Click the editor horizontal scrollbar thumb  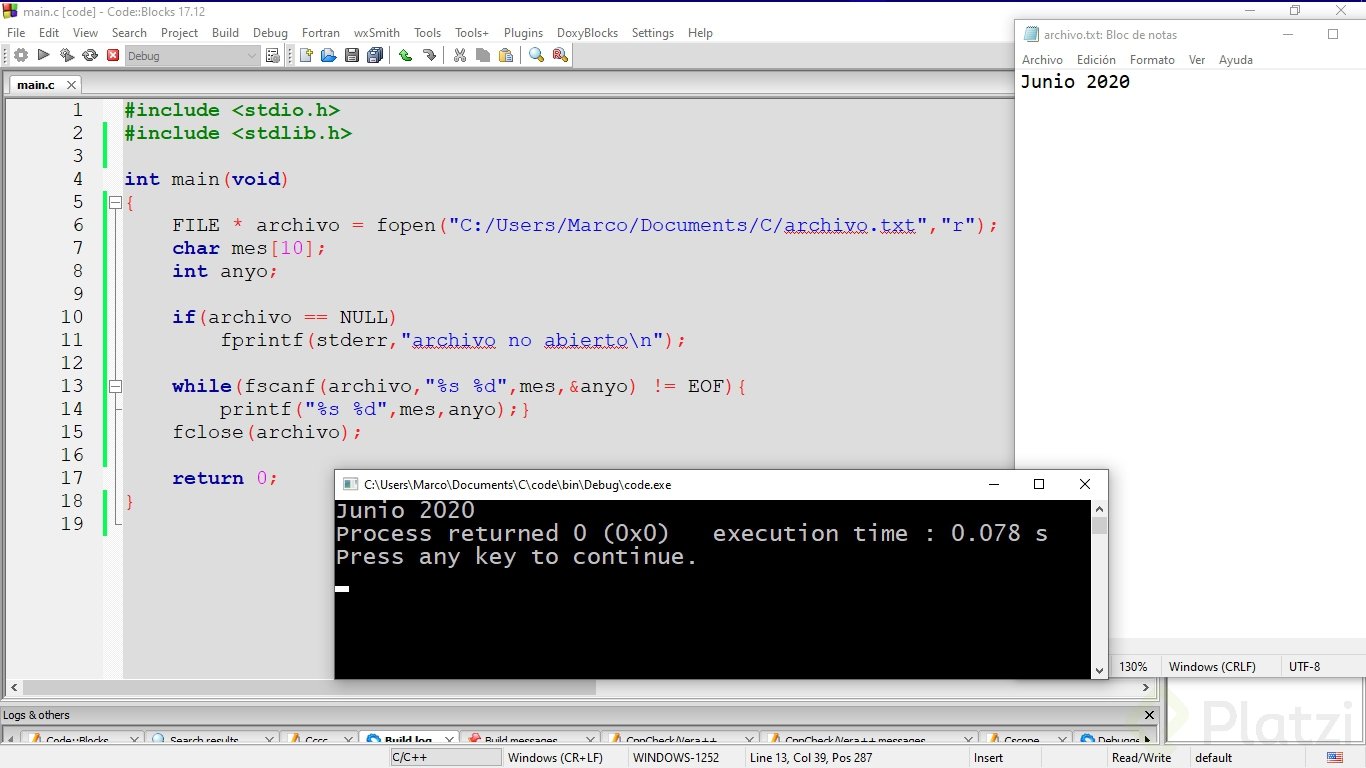[x=309, y=688]
